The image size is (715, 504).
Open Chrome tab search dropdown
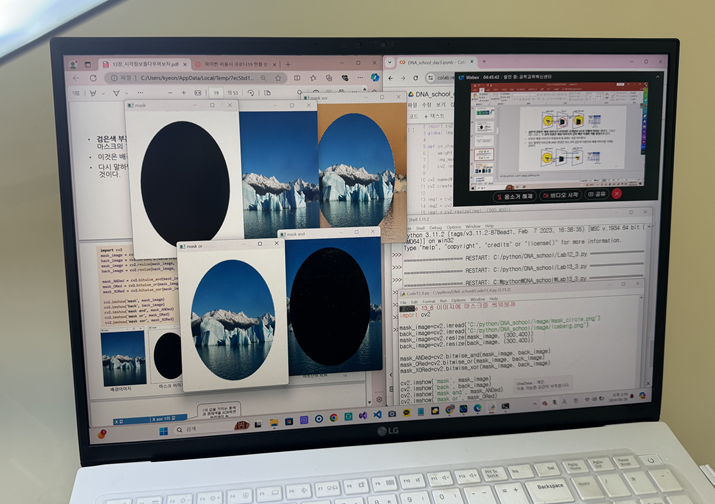389,62
